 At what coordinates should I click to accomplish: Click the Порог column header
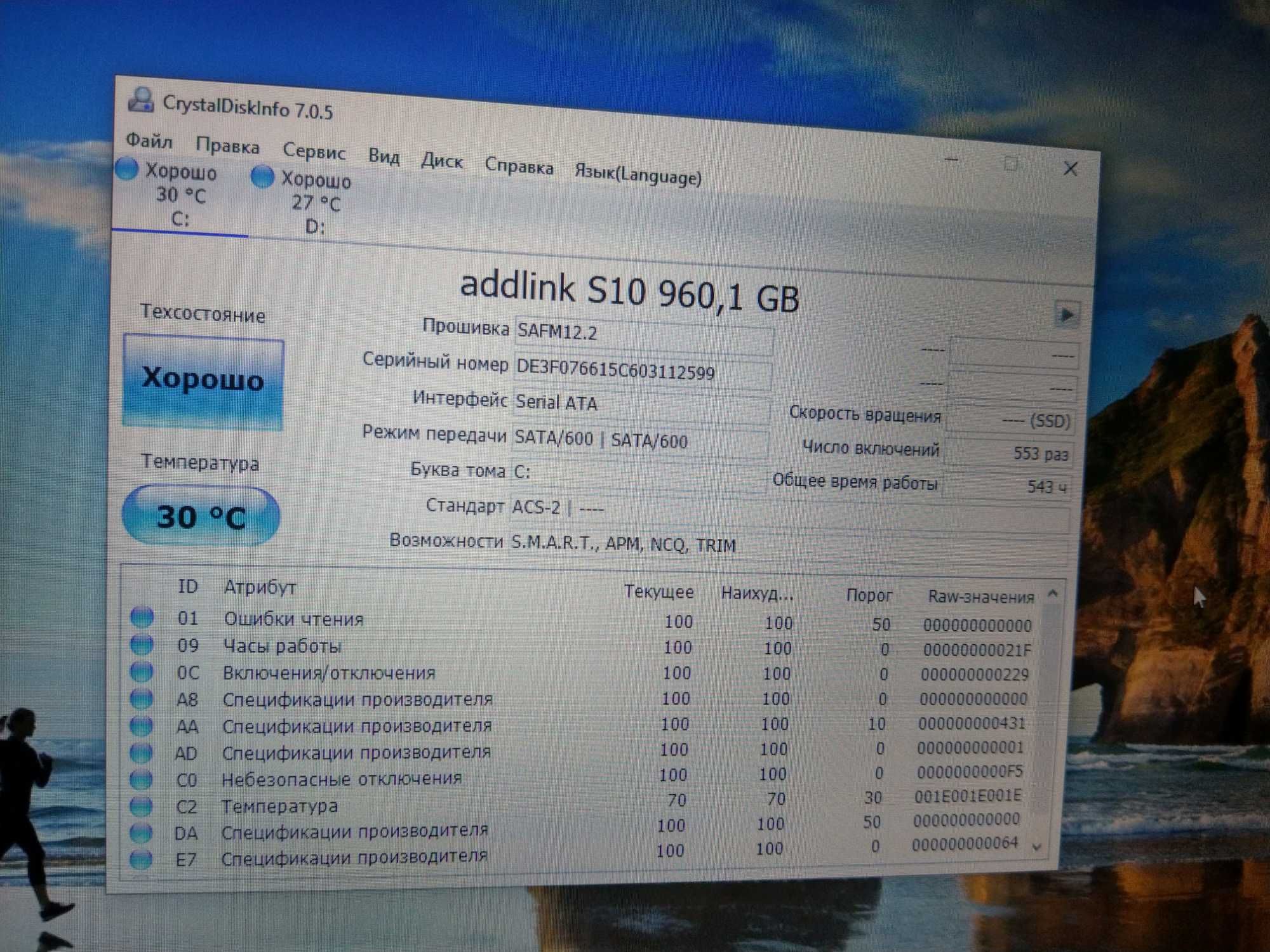coord(869,595)
